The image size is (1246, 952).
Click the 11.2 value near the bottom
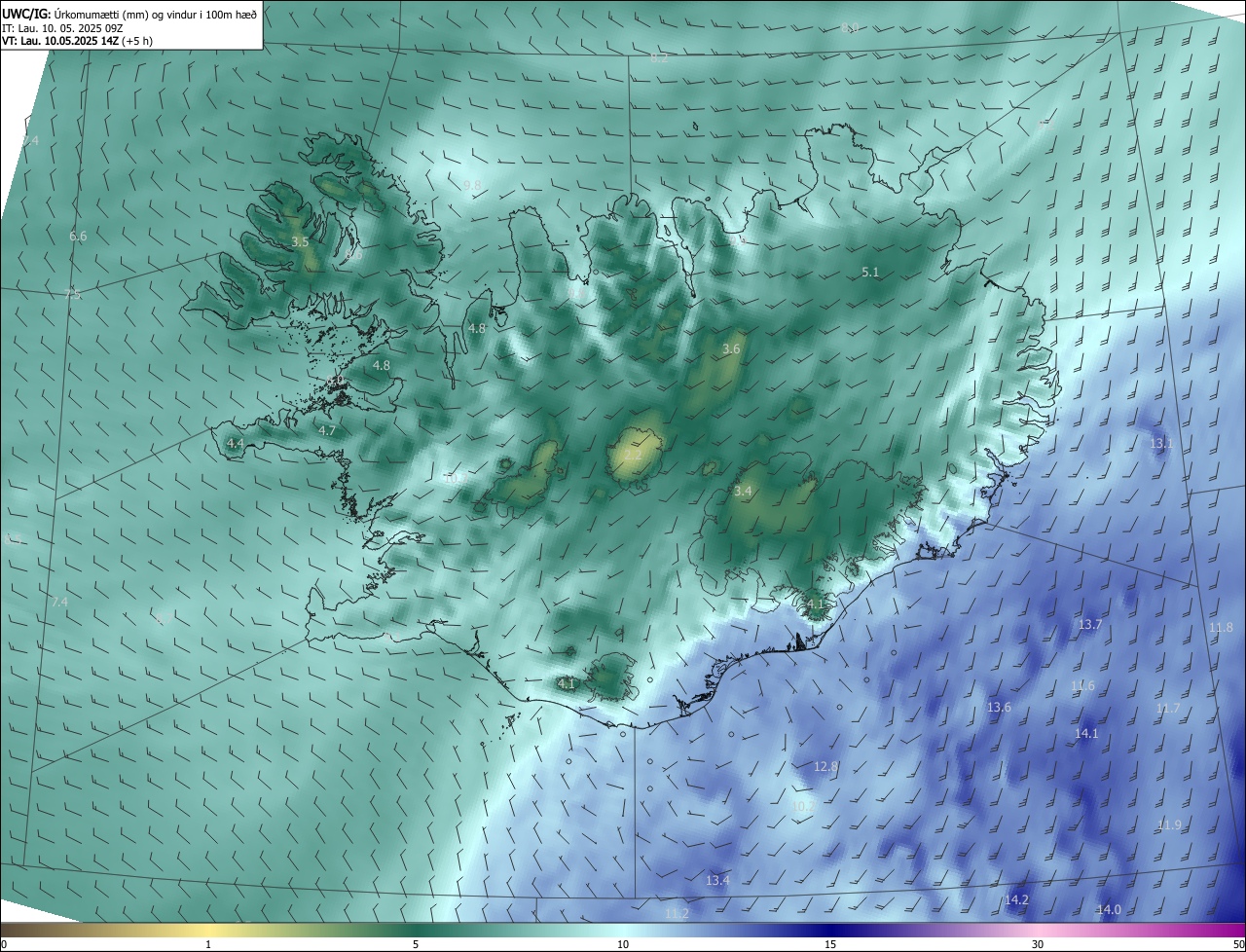[x=677, y=913]
